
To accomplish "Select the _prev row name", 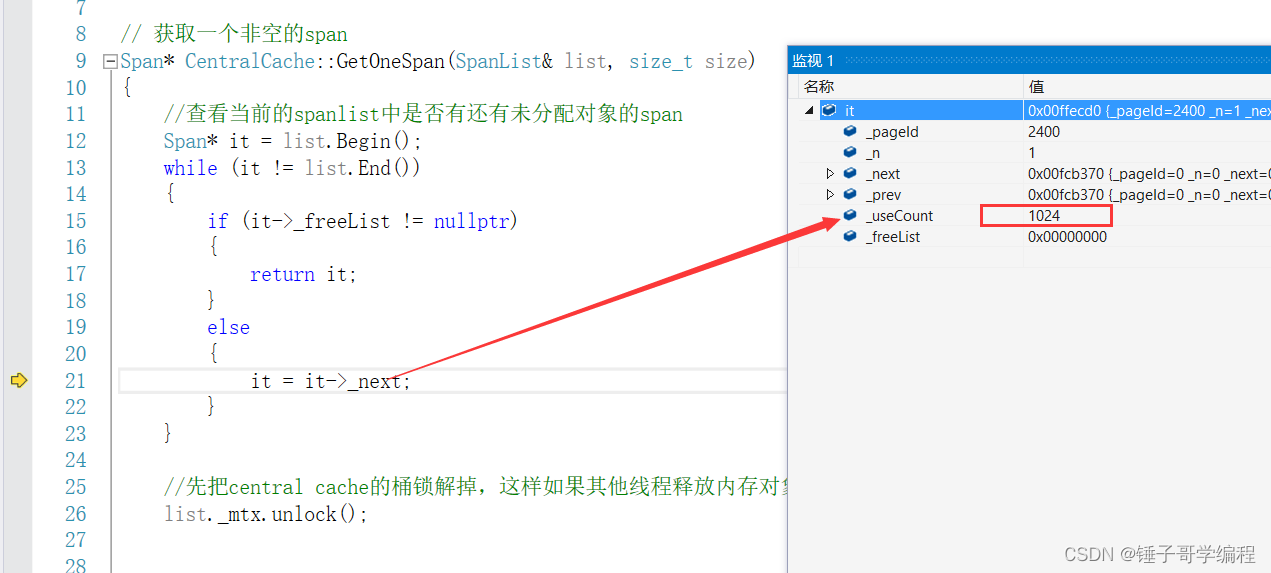I will point(883,195).
